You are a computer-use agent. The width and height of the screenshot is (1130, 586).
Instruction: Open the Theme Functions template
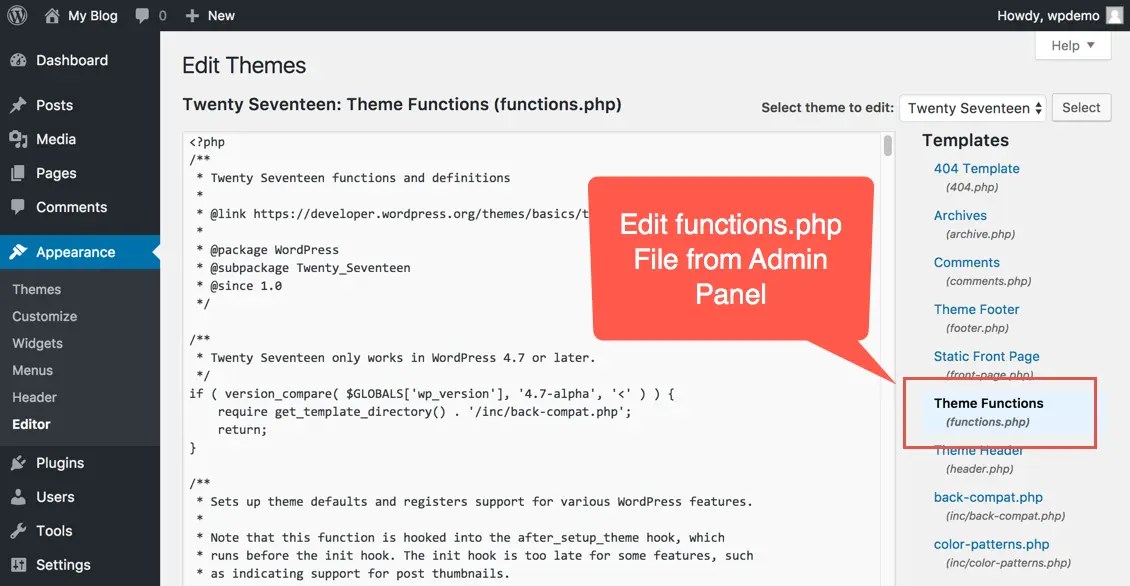[x=989, y=404]
